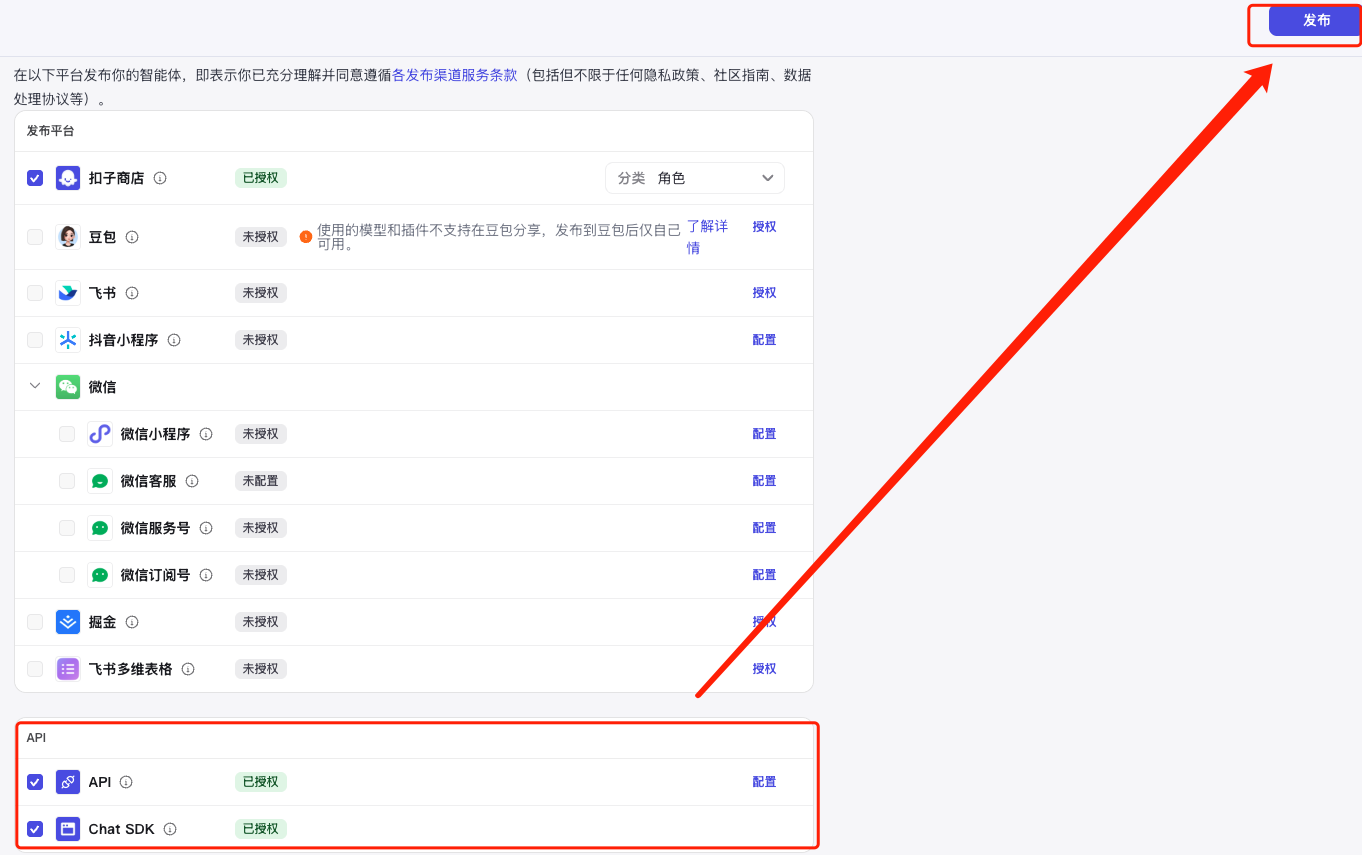The width and height of the screenshot is (1362, 855).
Task: Click 配置 for 微信服务号
Action: pos(764,528)
